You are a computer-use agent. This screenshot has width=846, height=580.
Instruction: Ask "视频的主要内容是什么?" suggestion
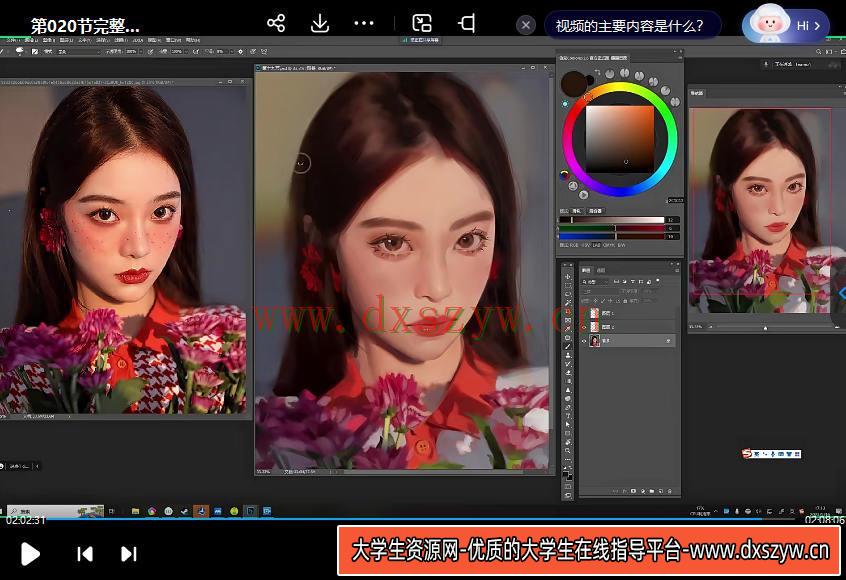(630, 25)
